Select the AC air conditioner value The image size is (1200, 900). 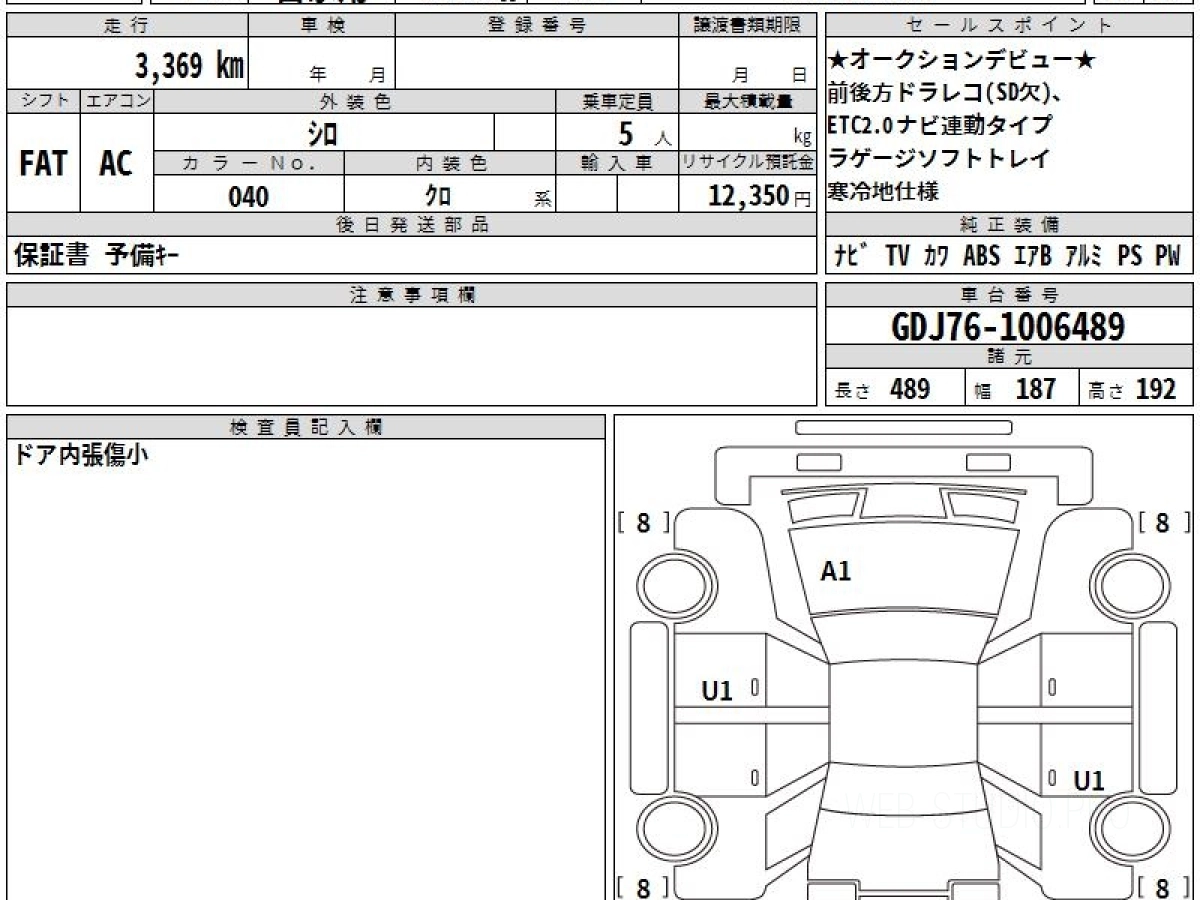coord(116,163)
